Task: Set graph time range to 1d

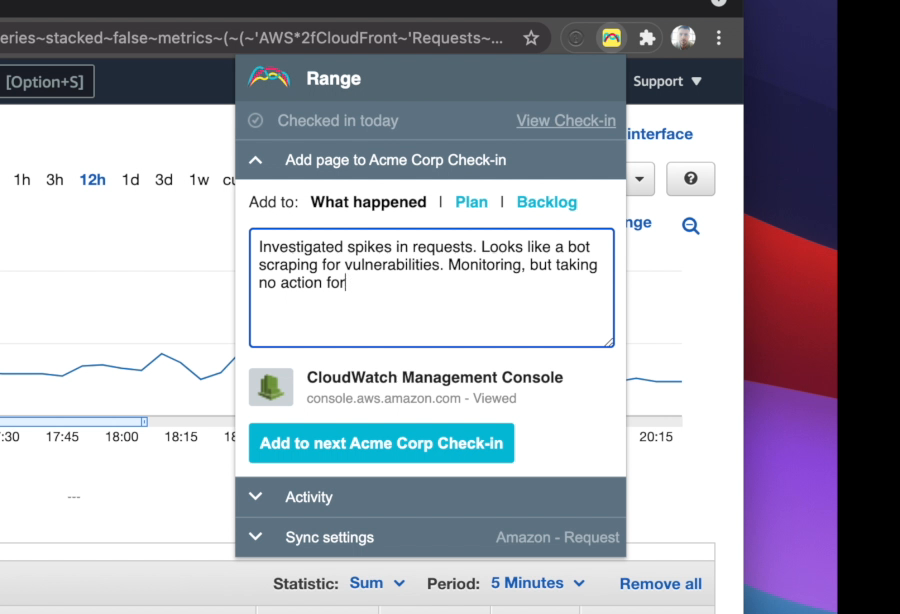Action: (x=130, y=180)
